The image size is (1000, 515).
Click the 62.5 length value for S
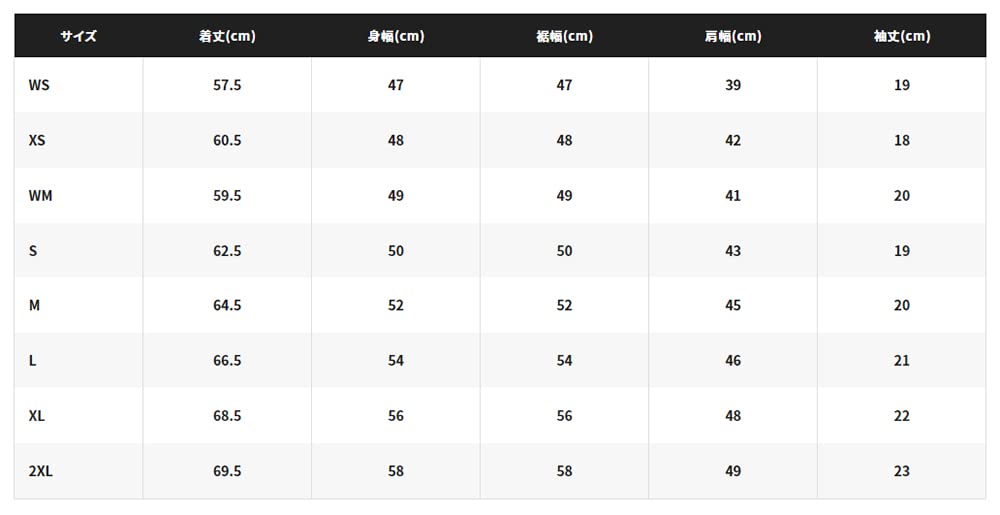click(227, 250)
